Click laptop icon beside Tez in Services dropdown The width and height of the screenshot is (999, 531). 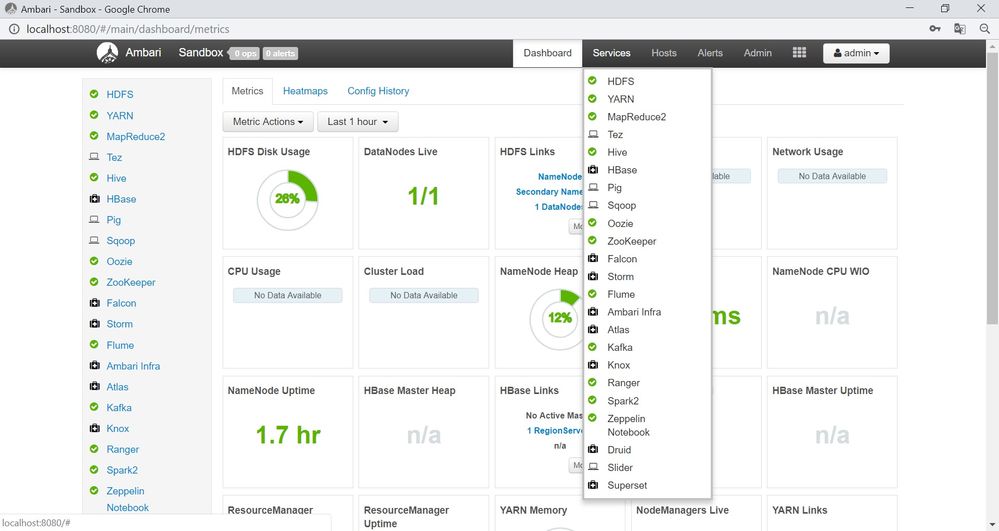click(593, 134)
